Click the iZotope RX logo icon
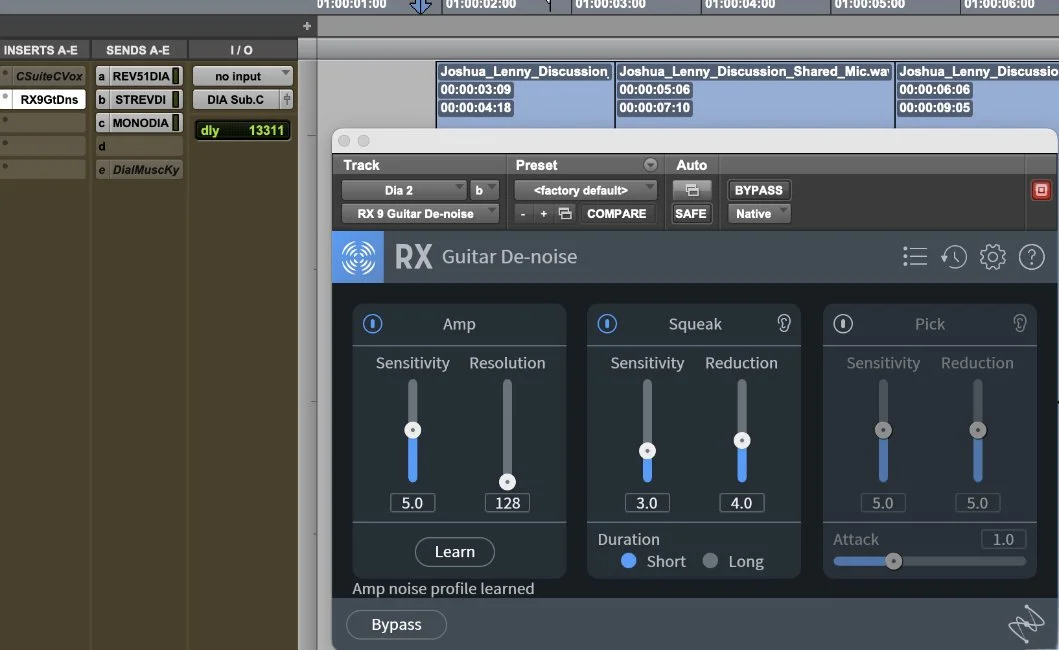Screen dimensions: 1059x650 tap(358, 257)
